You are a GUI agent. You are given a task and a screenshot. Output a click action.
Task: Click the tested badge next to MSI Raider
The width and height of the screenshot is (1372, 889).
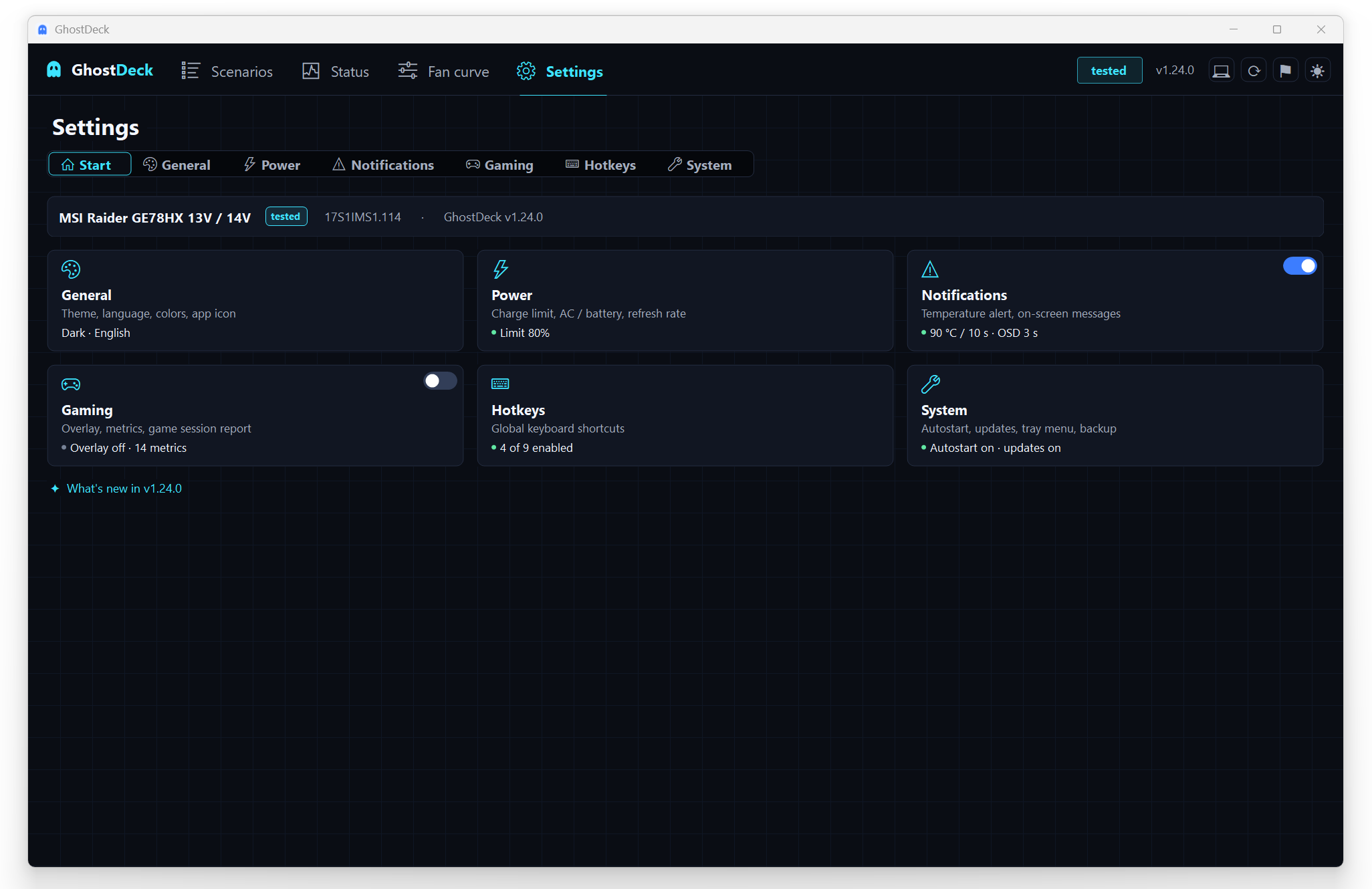286,217
